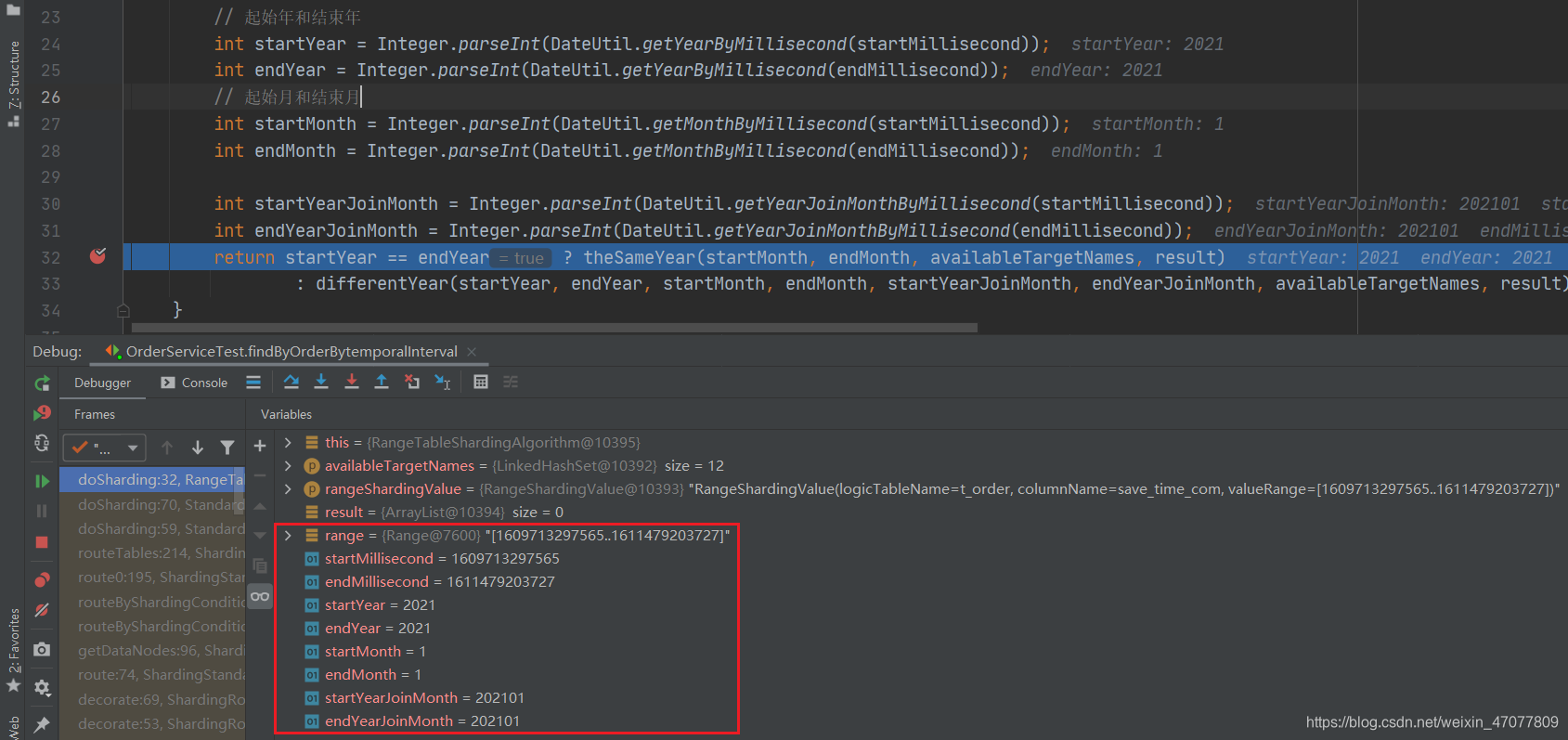Filter frames with funnel icon
Viewport: 1568px width, 740px height.
(x=227, y=448)
